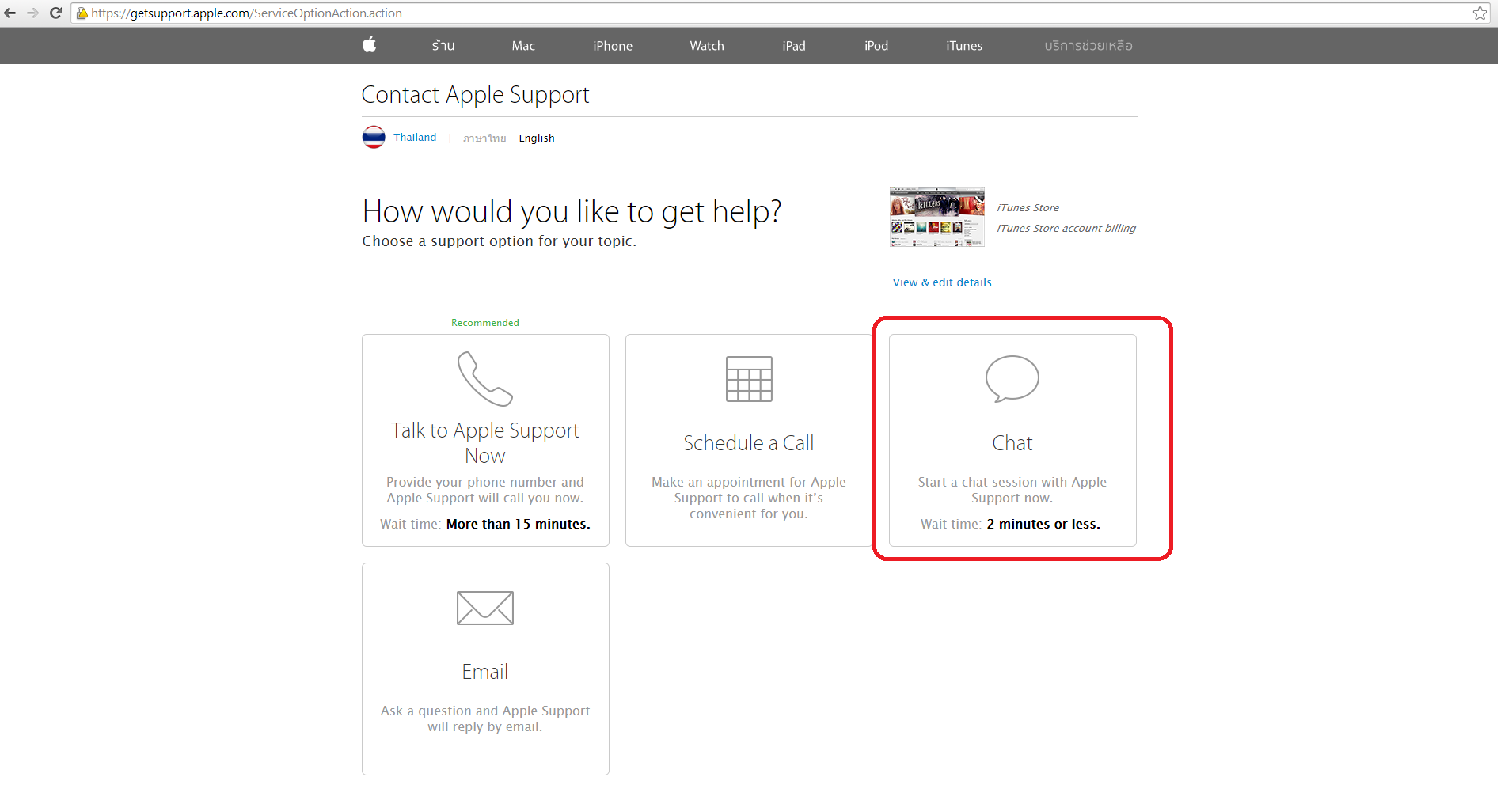Click the email envelope icon
Image resolution: width=1512 pixels, height=800 pixels.
(x=485, y=608)
